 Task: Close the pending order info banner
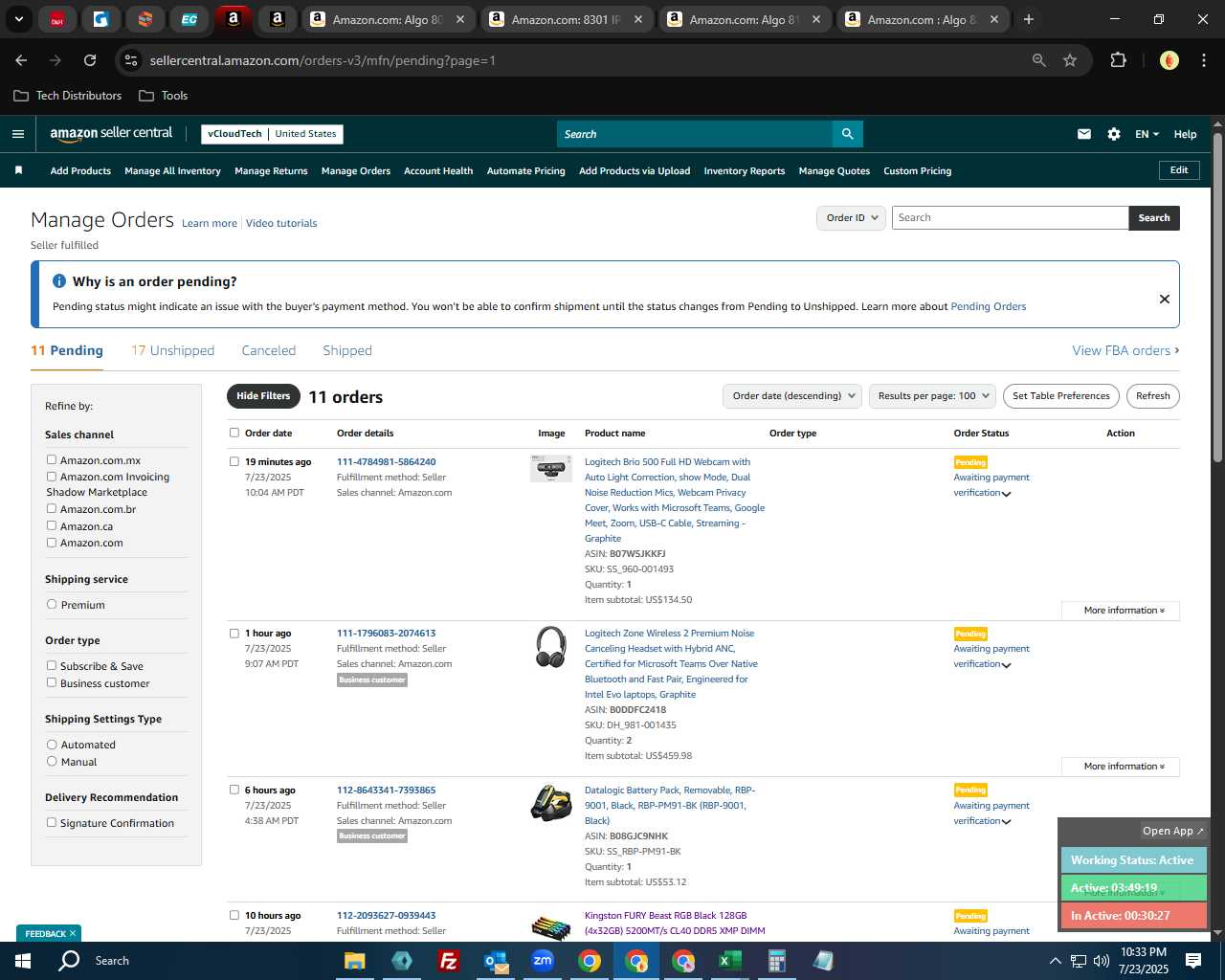1165,299
